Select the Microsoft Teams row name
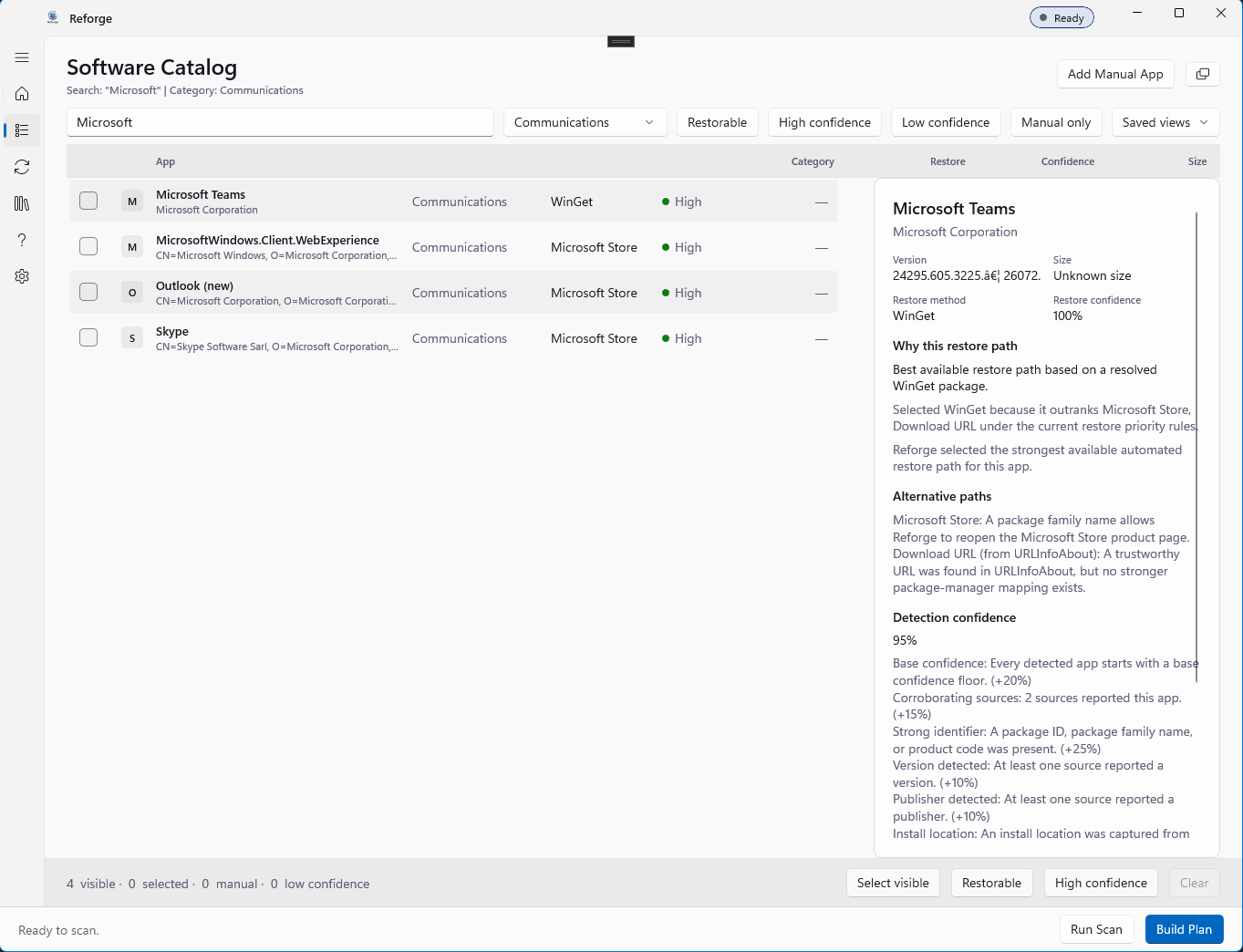 [201, 194]
